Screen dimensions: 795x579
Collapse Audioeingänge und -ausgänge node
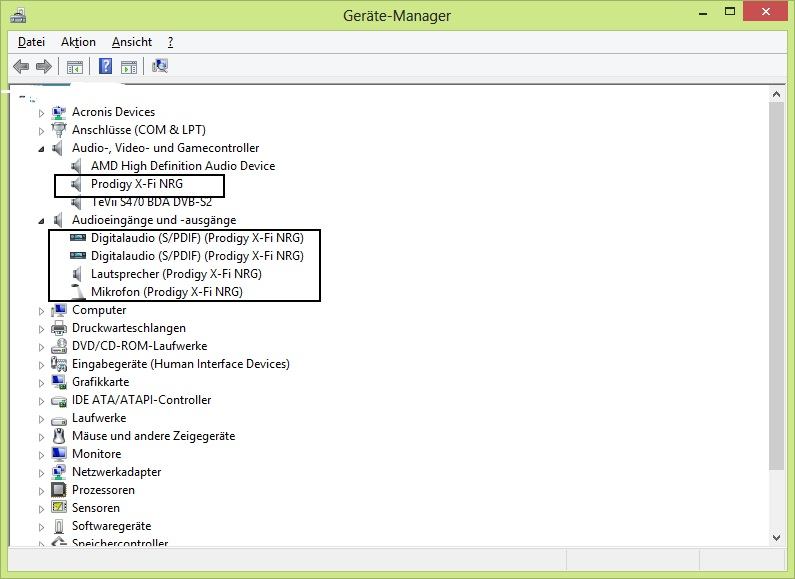42,221
